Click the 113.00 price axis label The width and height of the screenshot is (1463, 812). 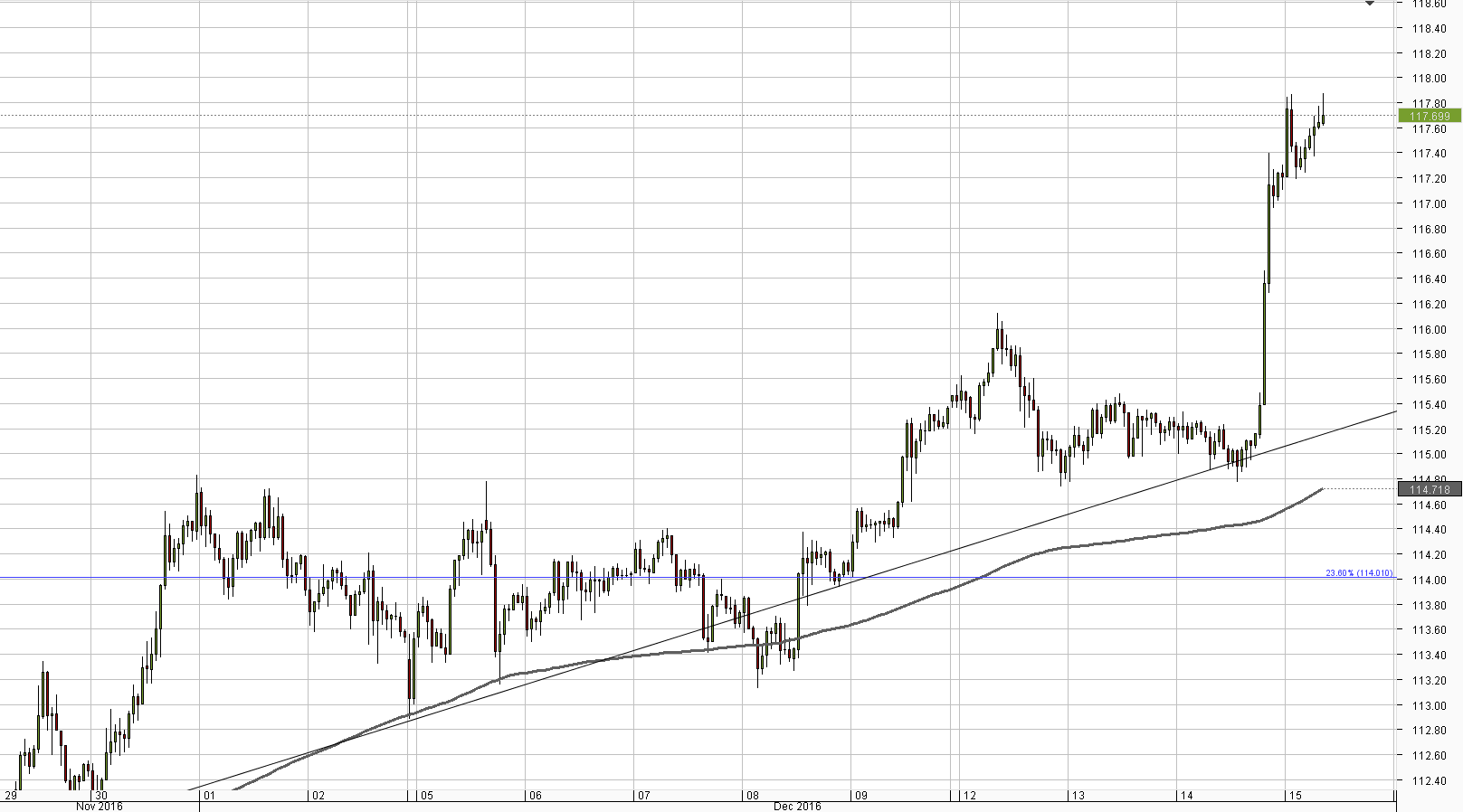pyautogui.click(x=1429, y=706)
